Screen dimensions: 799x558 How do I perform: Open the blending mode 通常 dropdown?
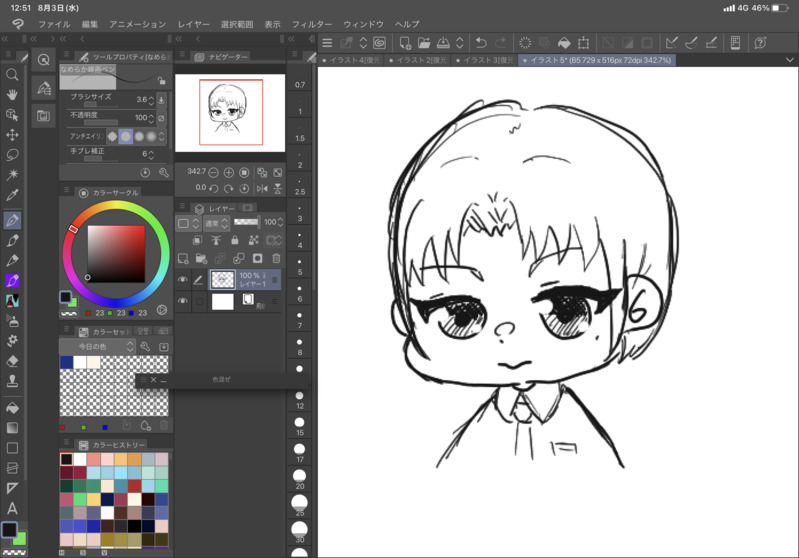coord(216,223)
